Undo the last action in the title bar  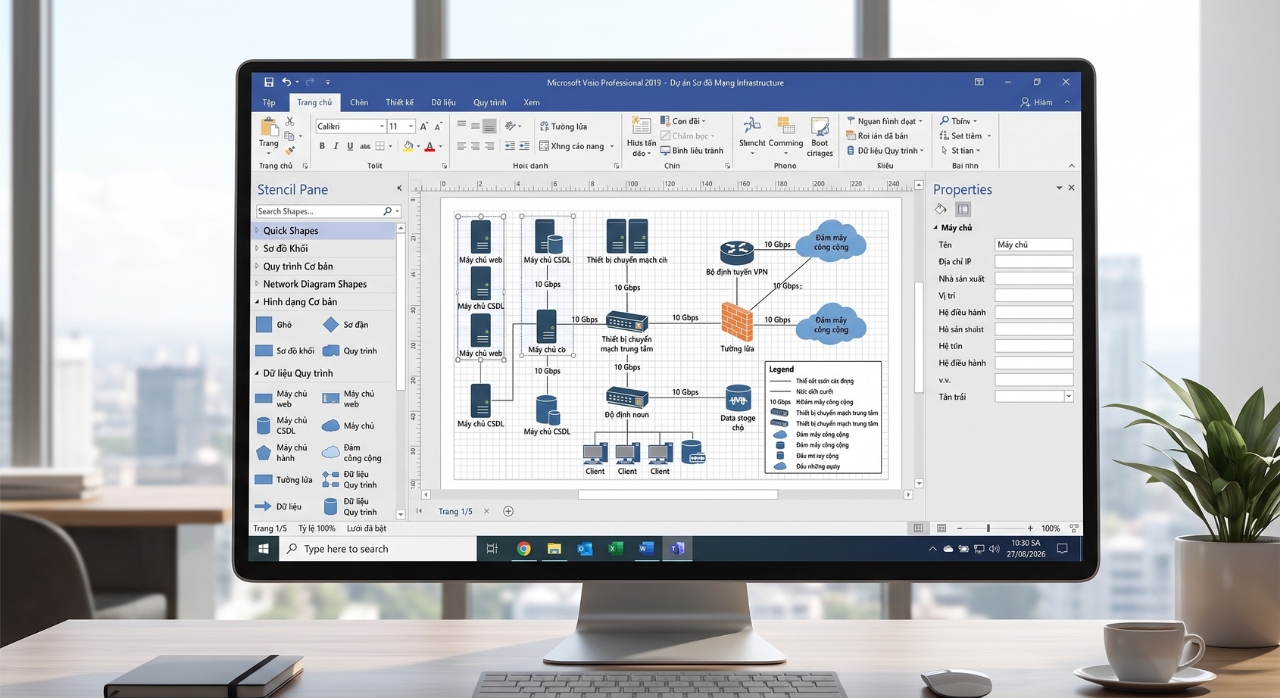click(287, 82)
